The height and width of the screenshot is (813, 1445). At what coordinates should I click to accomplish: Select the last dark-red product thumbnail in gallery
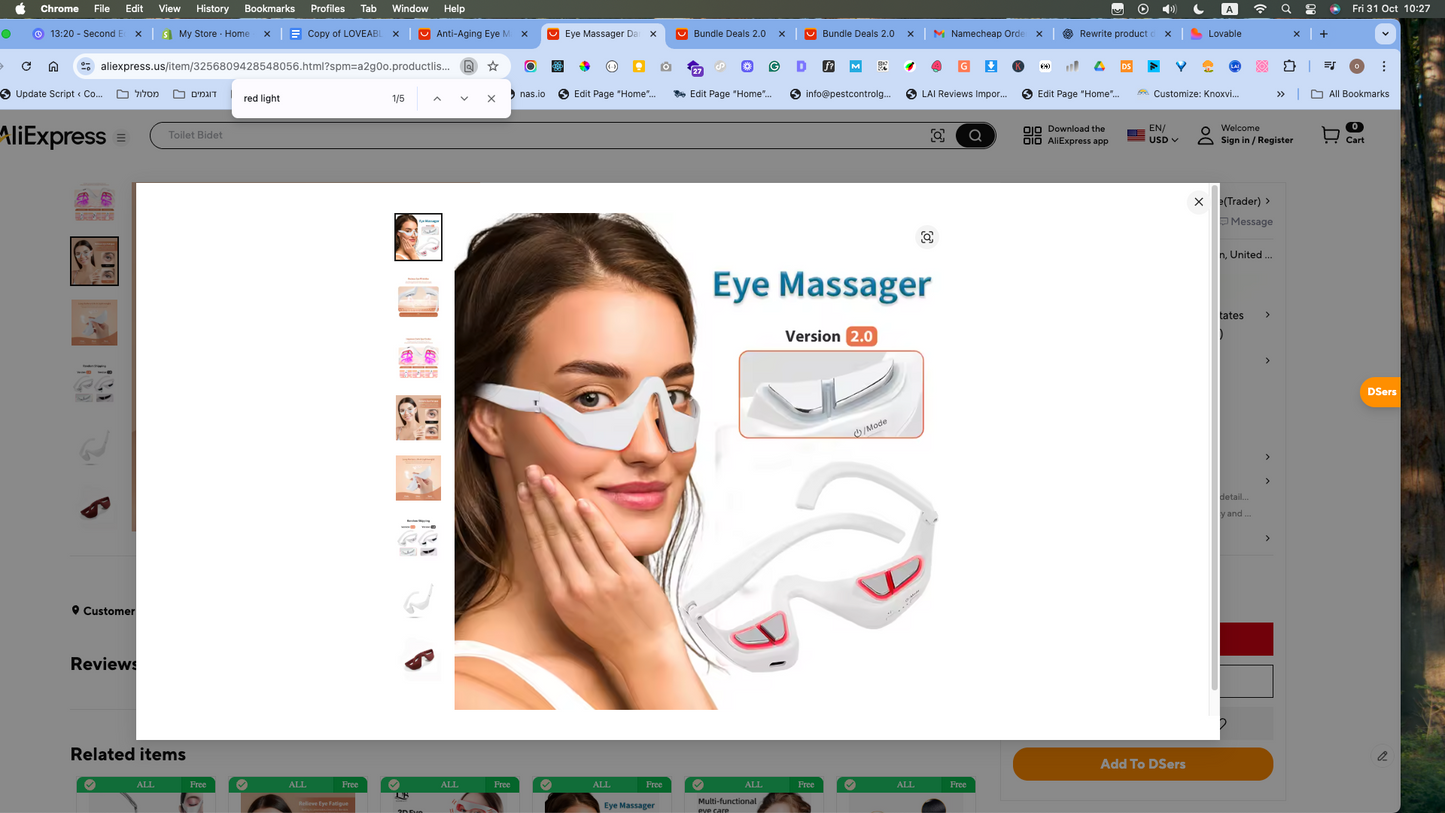pyautogui.click(x=417, y=660)
